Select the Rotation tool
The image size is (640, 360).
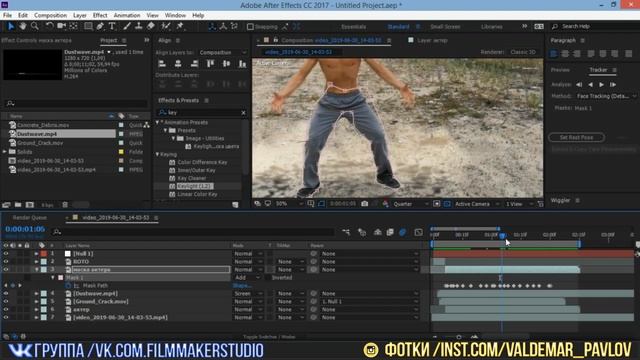tap(49, 27)
